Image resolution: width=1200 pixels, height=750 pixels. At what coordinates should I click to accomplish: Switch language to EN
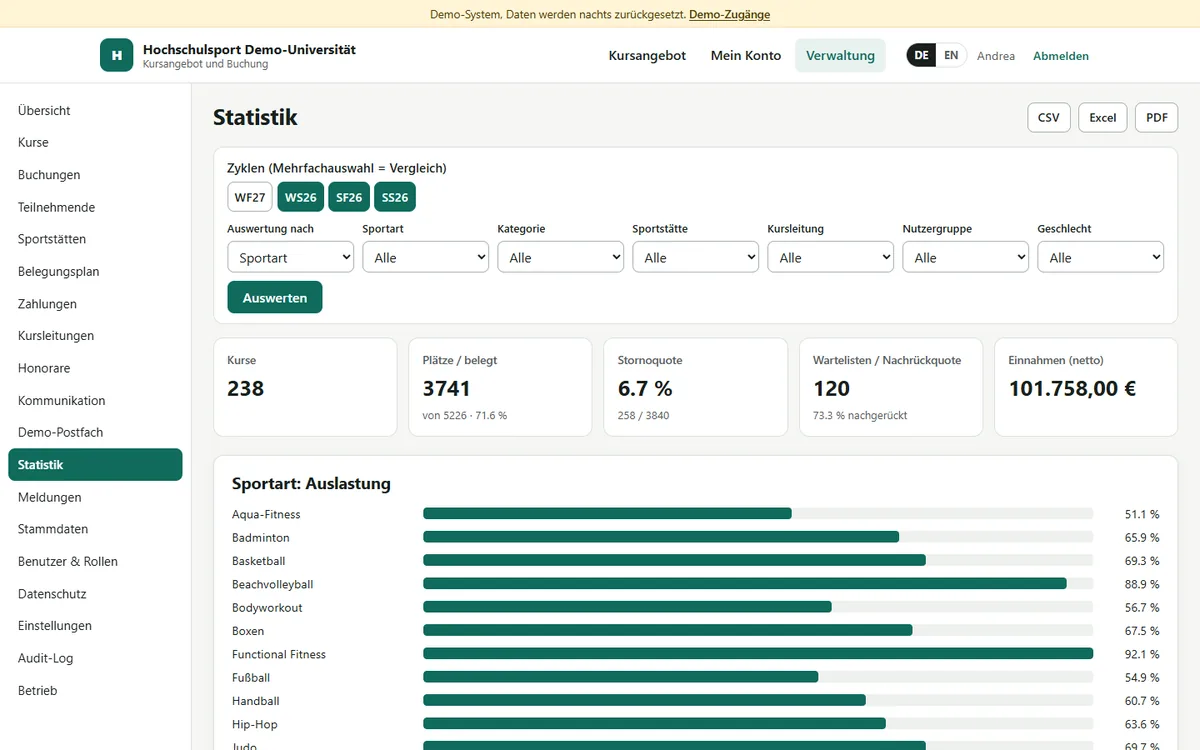click(x=951, y=55)
